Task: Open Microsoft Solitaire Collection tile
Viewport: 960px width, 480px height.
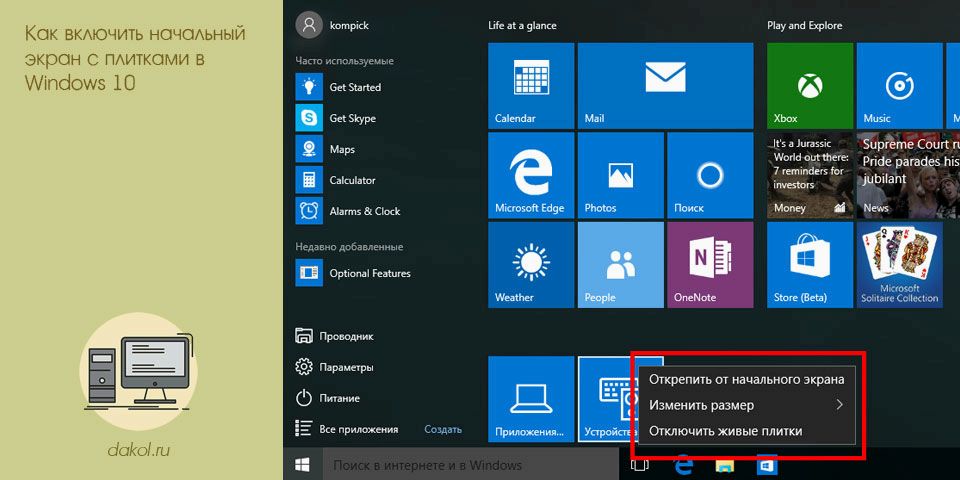Action: point(899,264)
